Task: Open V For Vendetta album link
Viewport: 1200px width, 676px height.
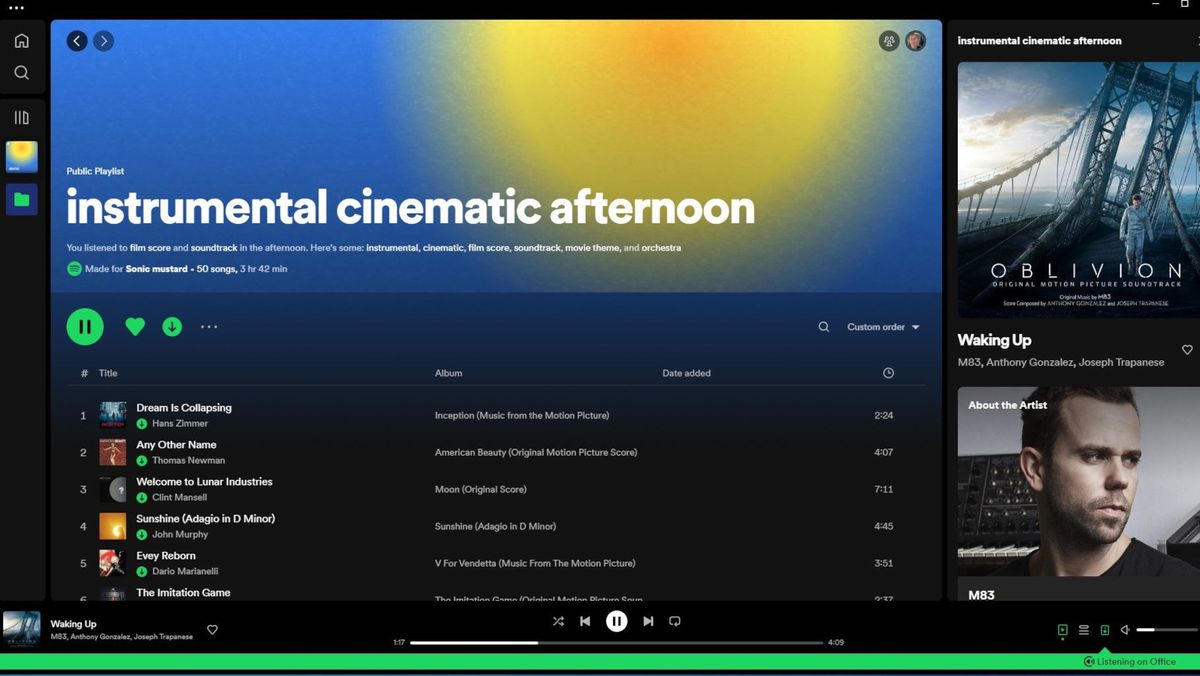Action: [x=536, y=563]
